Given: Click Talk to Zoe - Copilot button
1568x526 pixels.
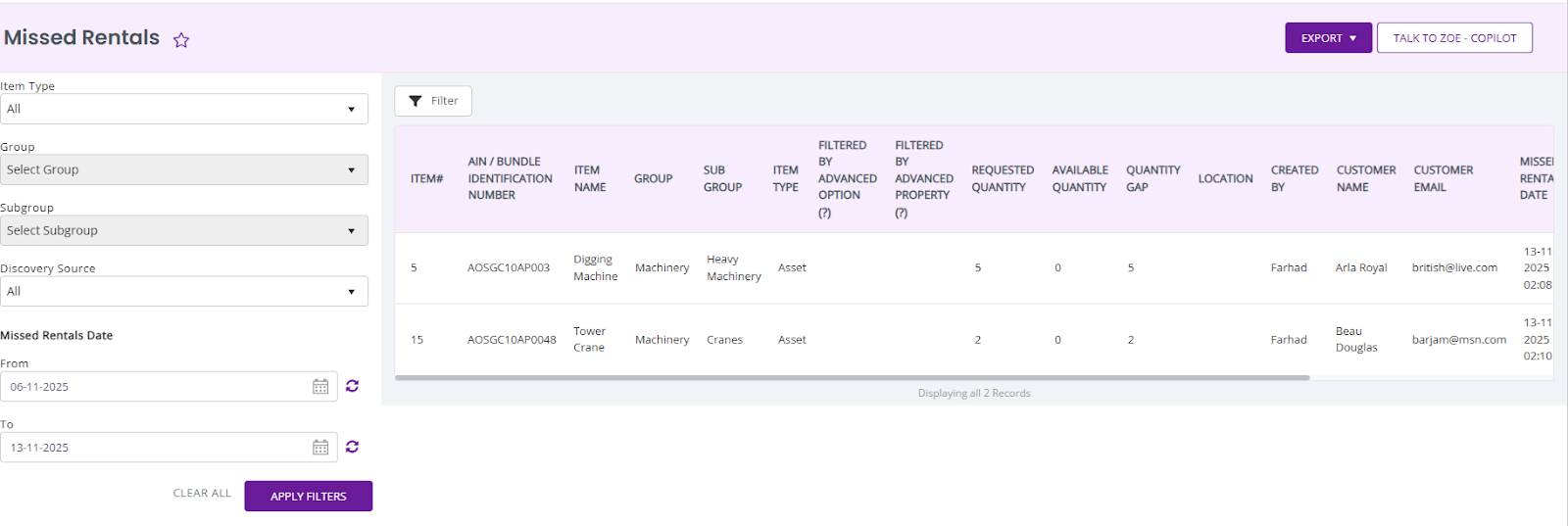Looking at the screenshot, I should coord(1454,38).
